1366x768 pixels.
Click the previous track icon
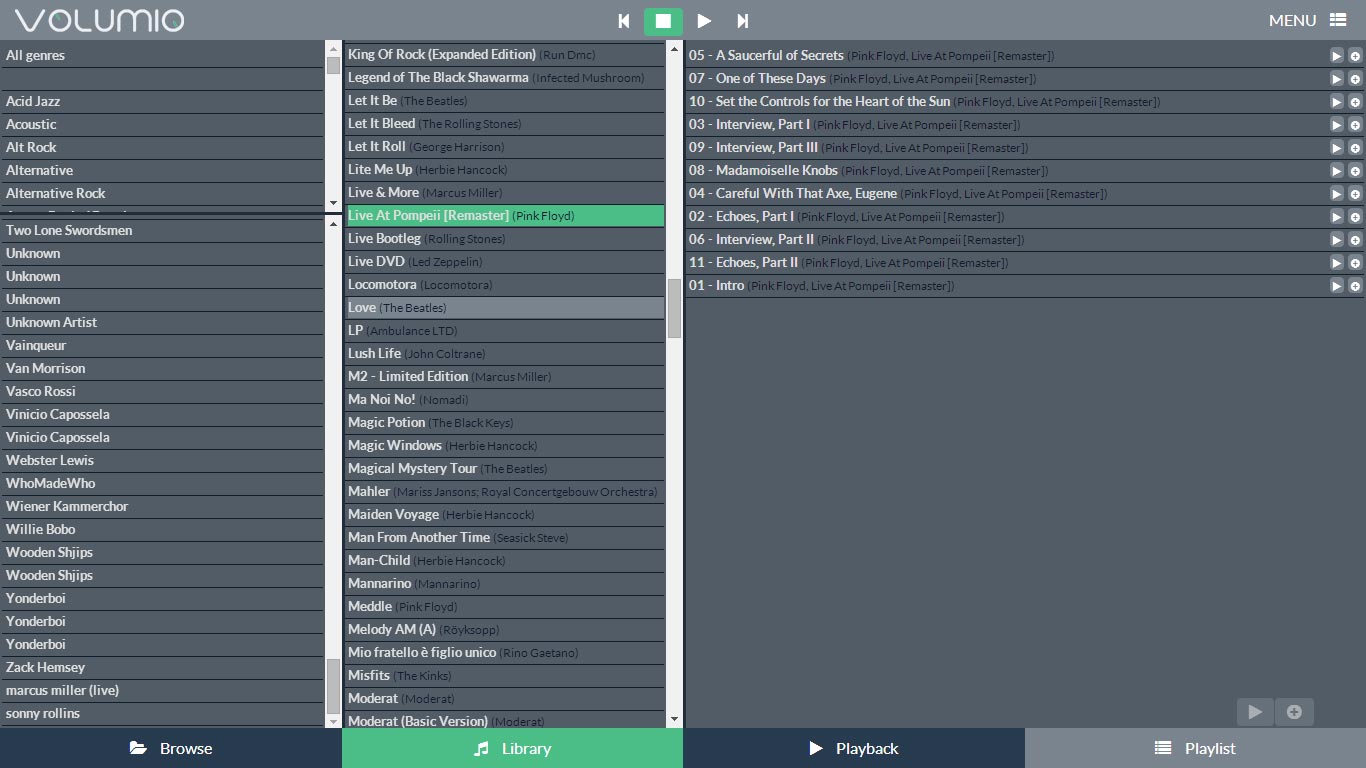[622, 20]
